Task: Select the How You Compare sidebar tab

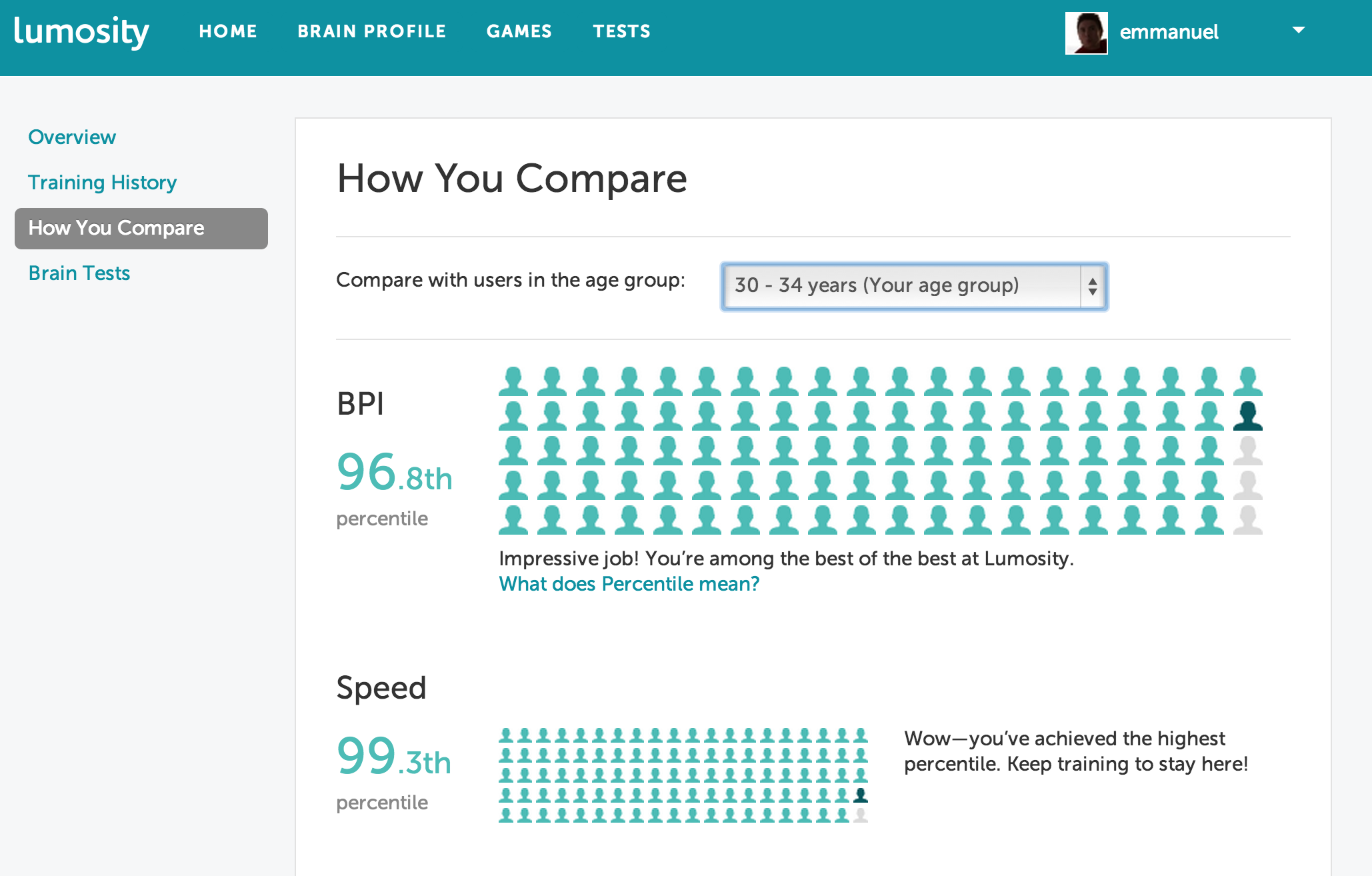Action: pos(141,229)
